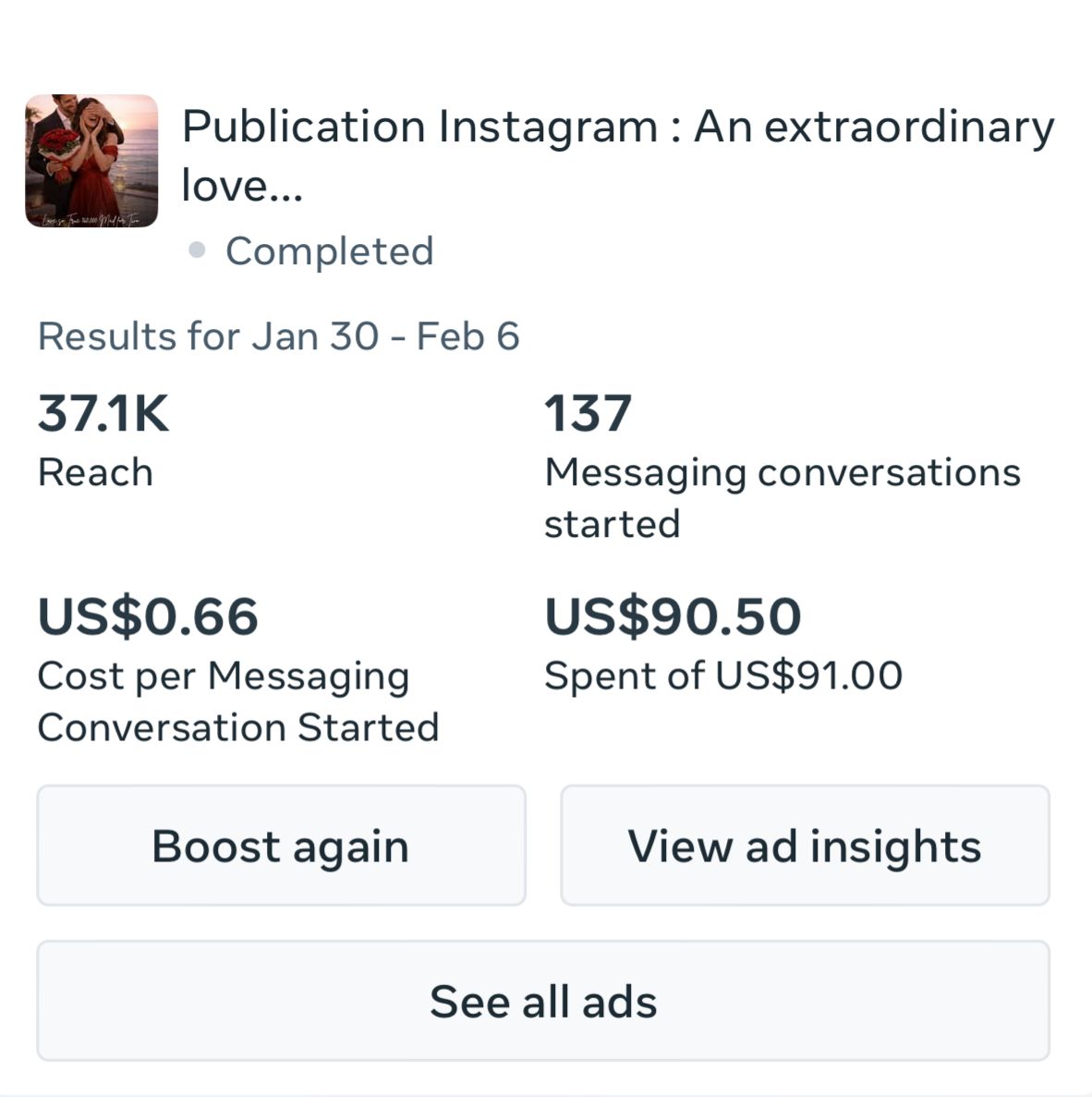The image size is (1092, 1097).
Task: Click the word 'Instagram' in the ad title
Action: pos(547,127)
